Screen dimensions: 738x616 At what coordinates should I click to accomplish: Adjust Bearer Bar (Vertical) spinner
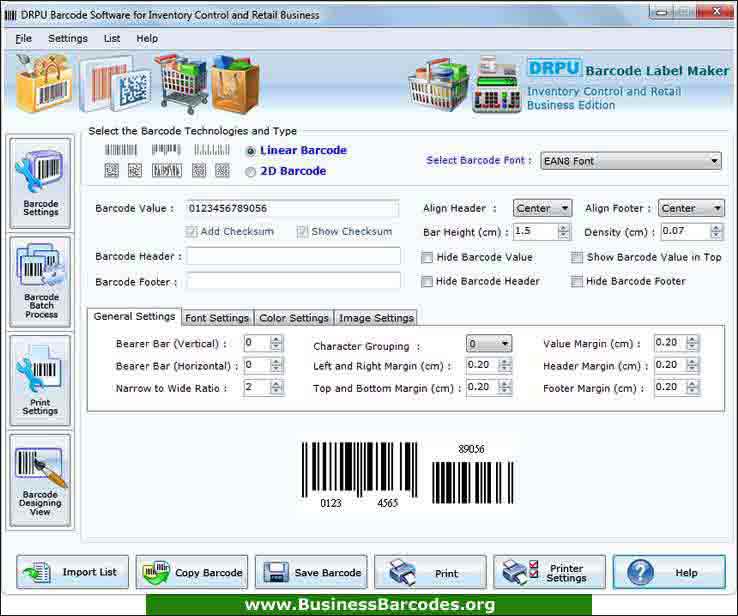pos(276,343)
